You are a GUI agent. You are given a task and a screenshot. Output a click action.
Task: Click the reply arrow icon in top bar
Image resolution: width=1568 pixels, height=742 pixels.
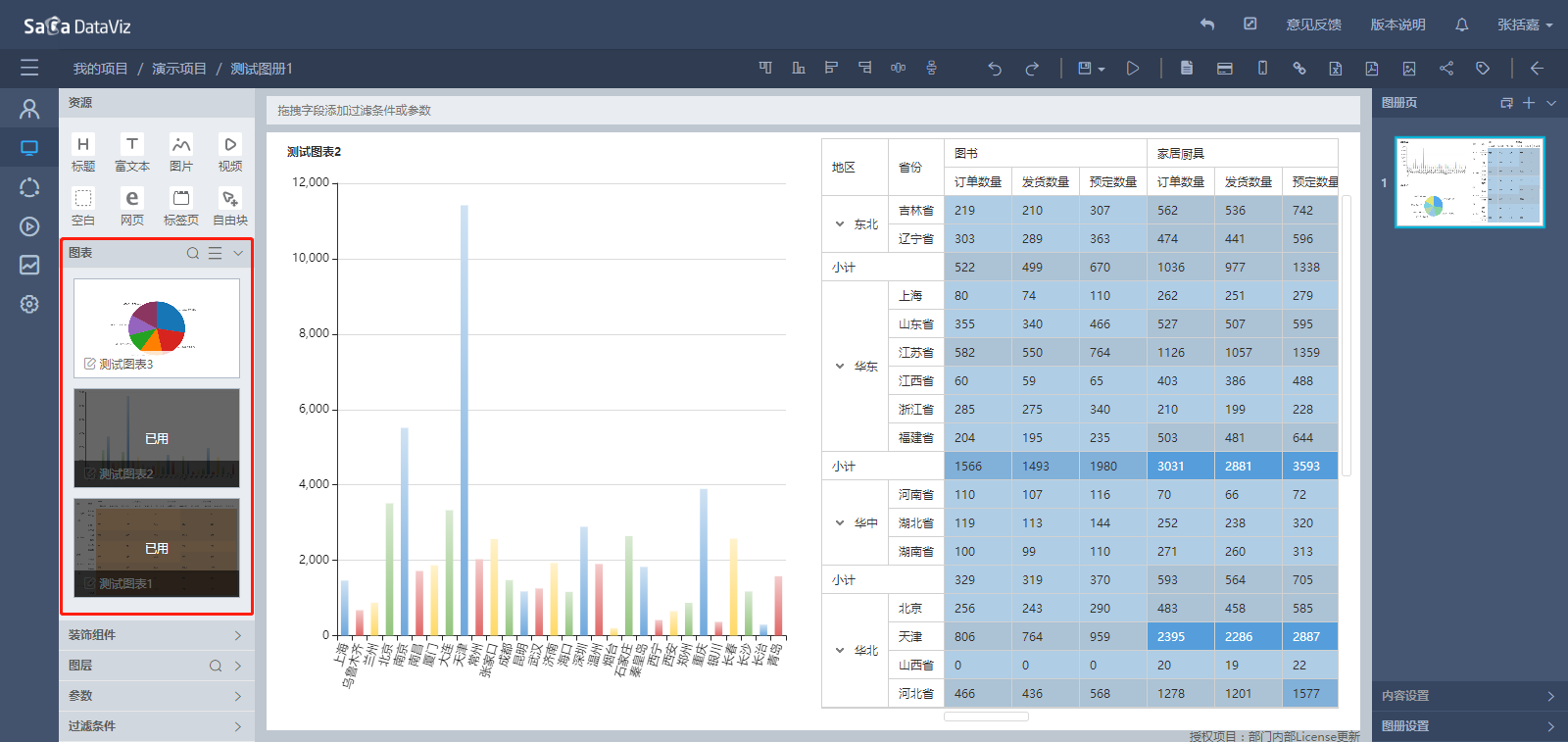tap(1207, 25)
